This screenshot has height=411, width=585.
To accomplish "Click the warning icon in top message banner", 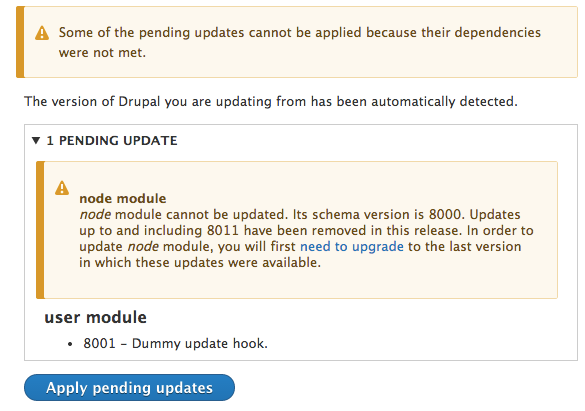I will [42, 33].
